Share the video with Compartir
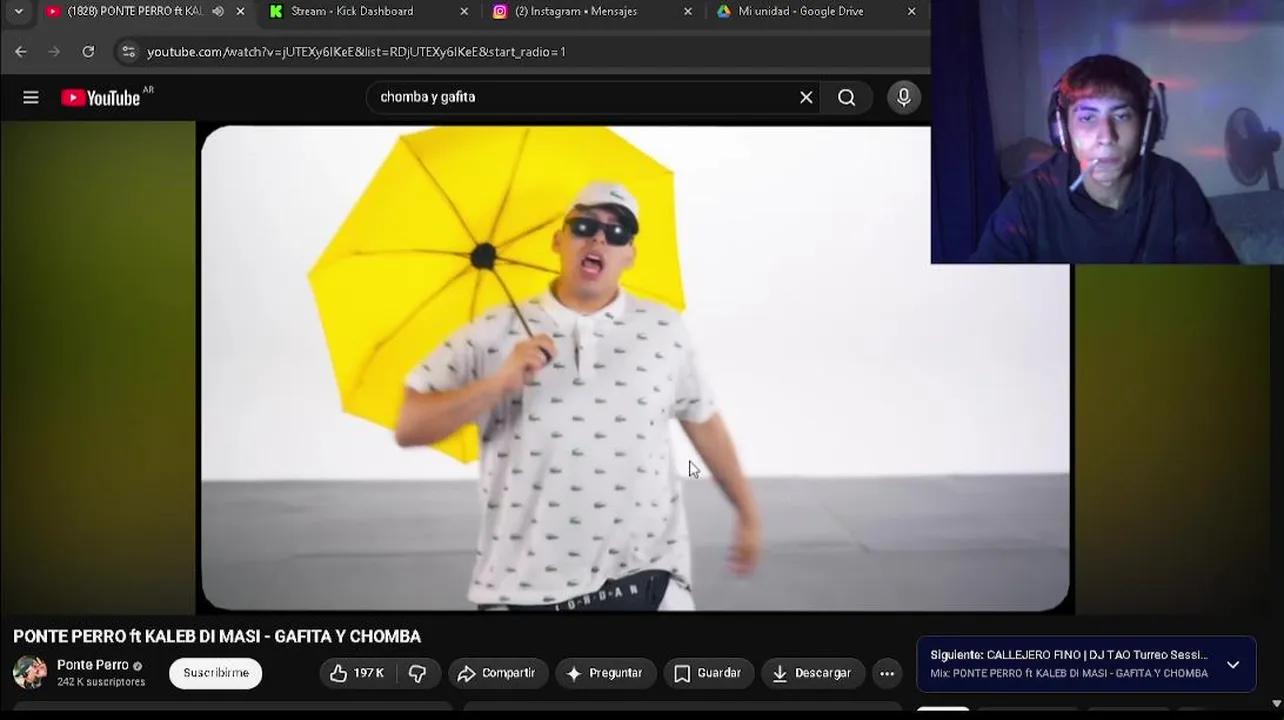 tap(497, 673)
